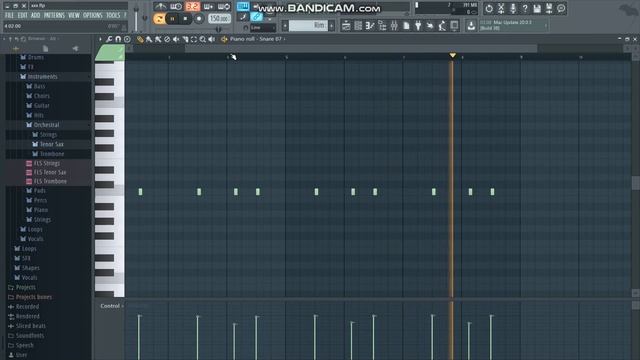Image resolution: width=640 pixels, height=360 pixels.
Task: Click the target channel icon before Piano roll title
Action: pyautogui.click(x=224, y=39)
